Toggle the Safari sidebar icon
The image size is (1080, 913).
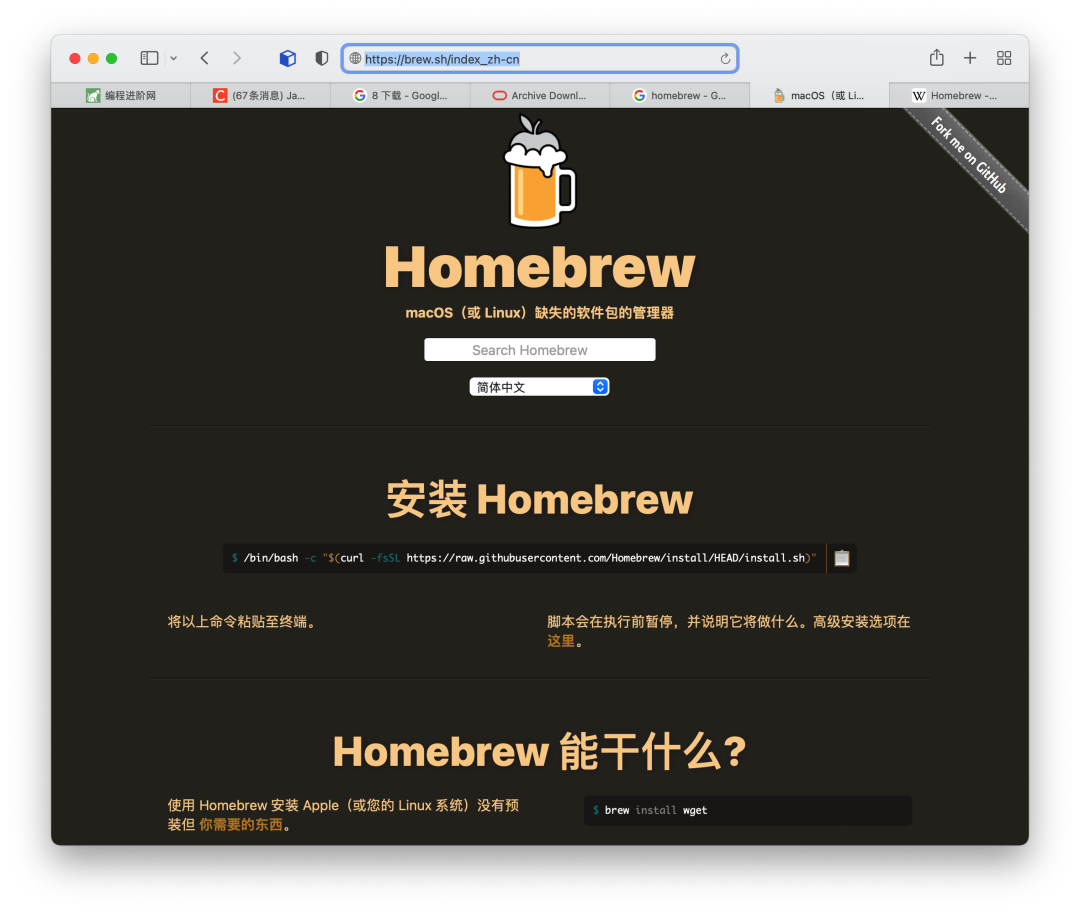(x=149, y=59)
